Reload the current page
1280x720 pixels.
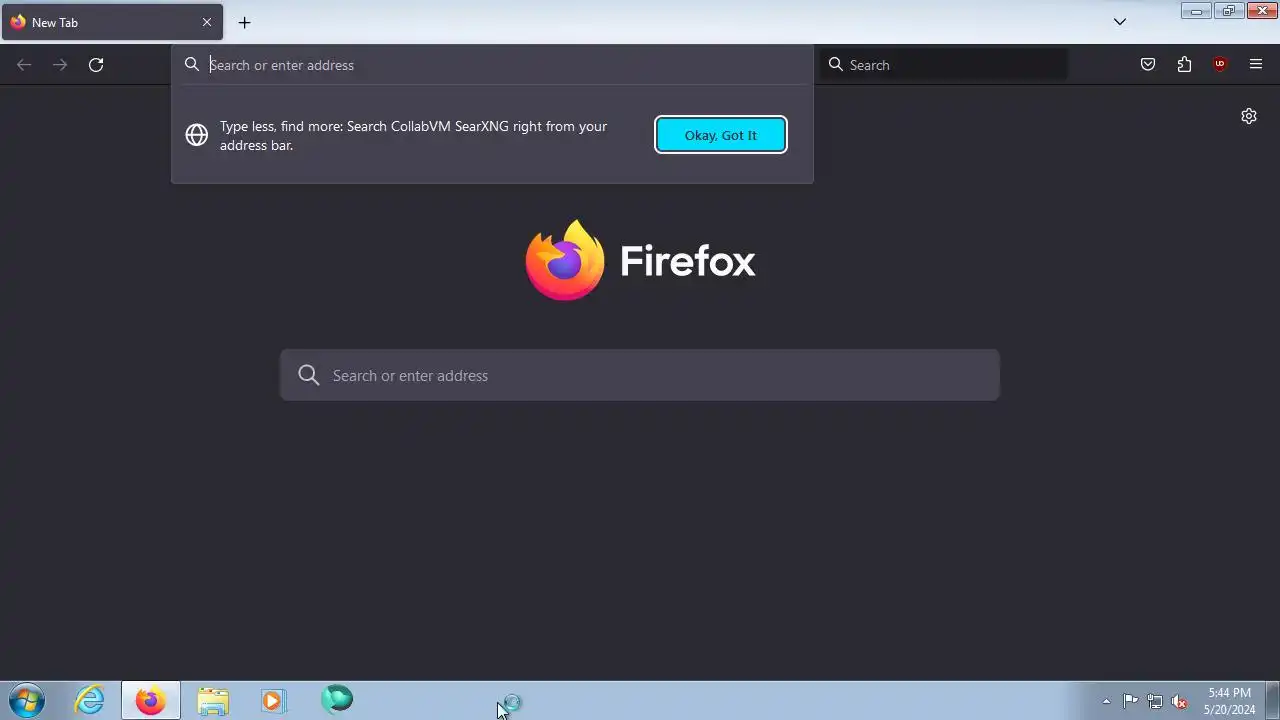pos(96,65)
